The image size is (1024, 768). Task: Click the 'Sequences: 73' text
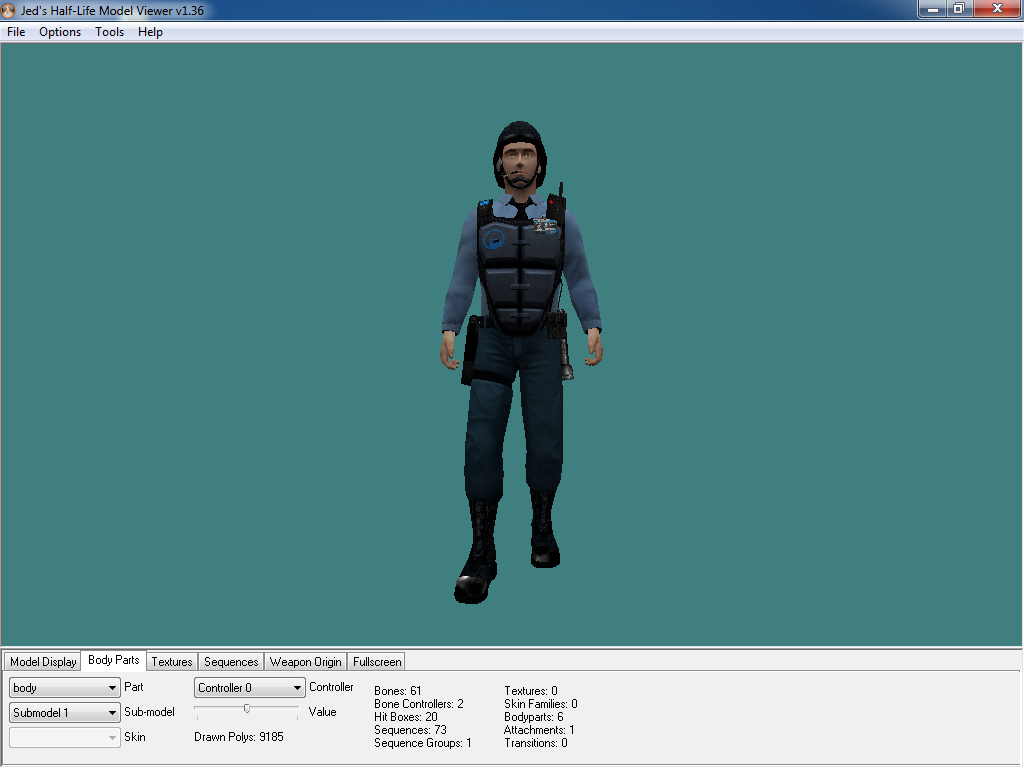(410, 730)
